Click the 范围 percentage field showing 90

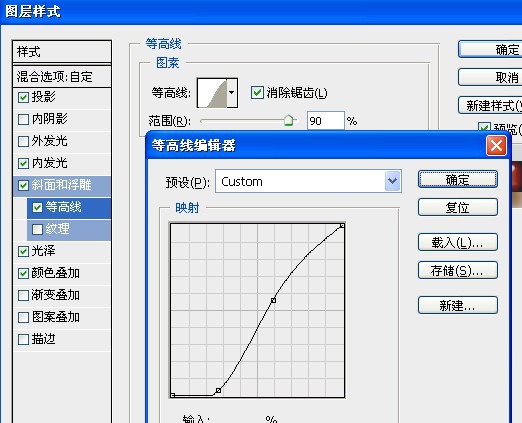[x=325, y=120]
